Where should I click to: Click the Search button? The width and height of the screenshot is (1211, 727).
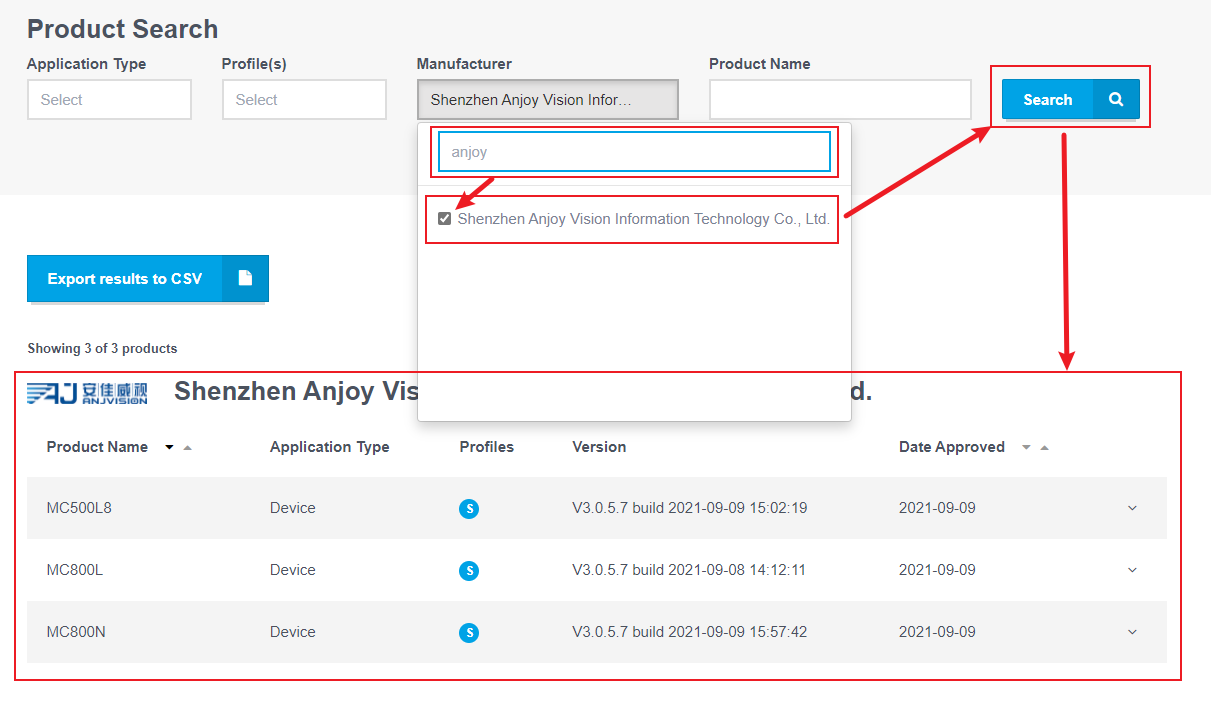pyautogui.click(x=1048, y=100)
